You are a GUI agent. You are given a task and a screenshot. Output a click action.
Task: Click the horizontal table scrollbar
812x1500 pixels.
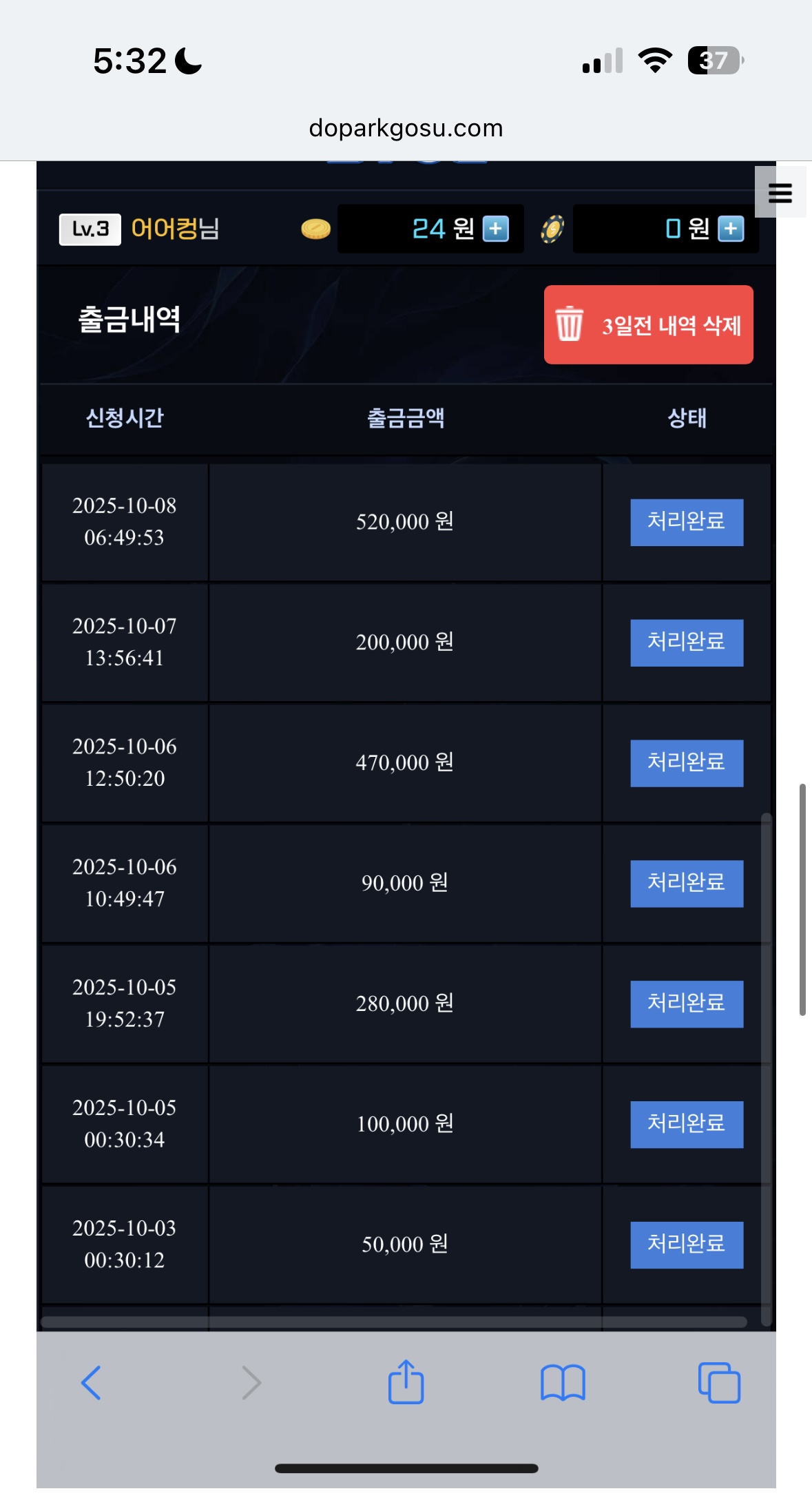coord(394,1322)
